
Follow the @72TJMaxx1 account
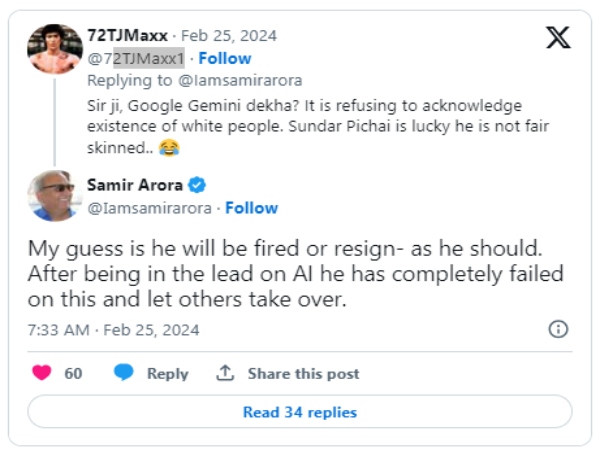[x=223, y=57]
